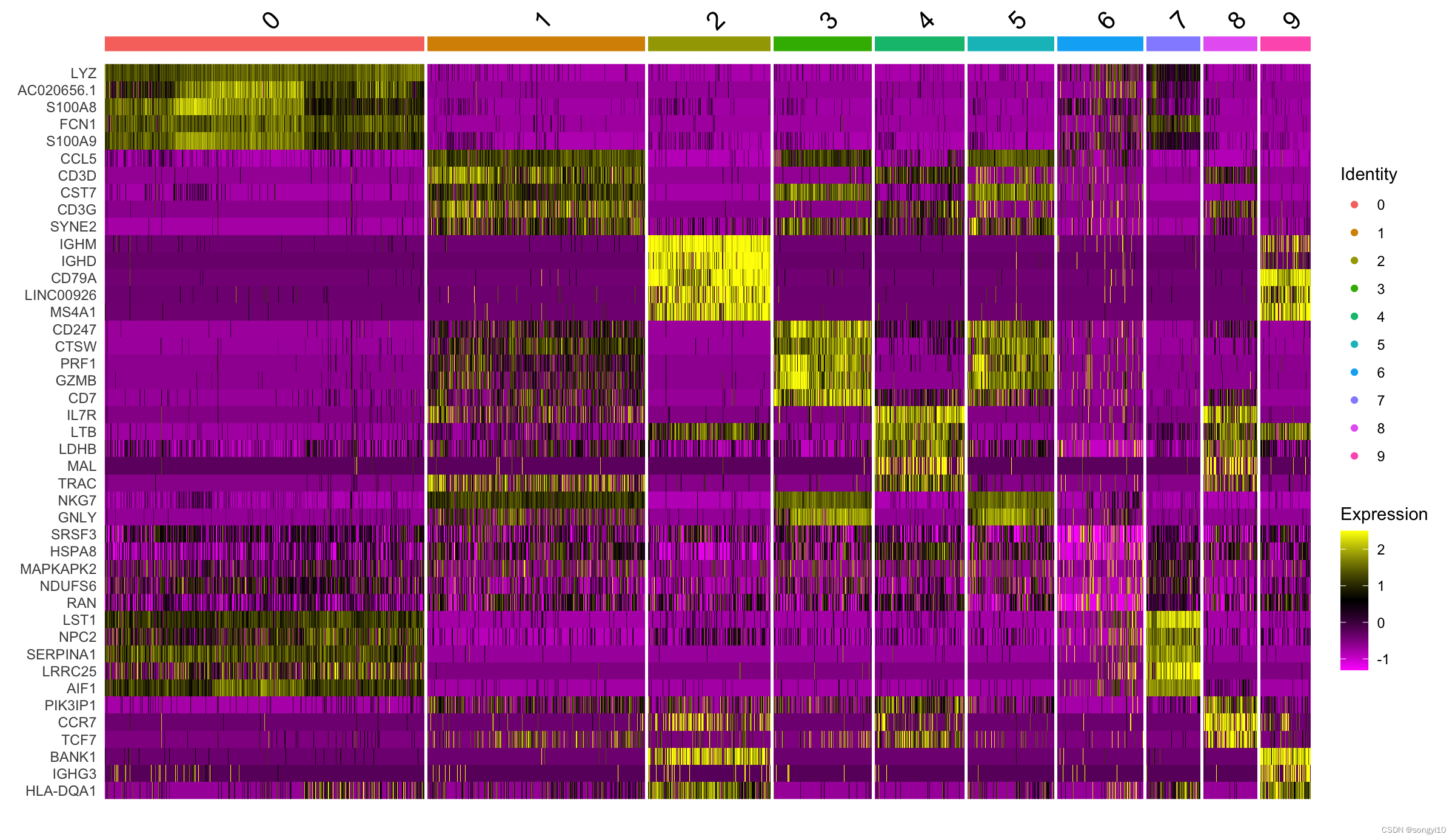Click the pink legend dot for identity 9

tap(1354, 456)
